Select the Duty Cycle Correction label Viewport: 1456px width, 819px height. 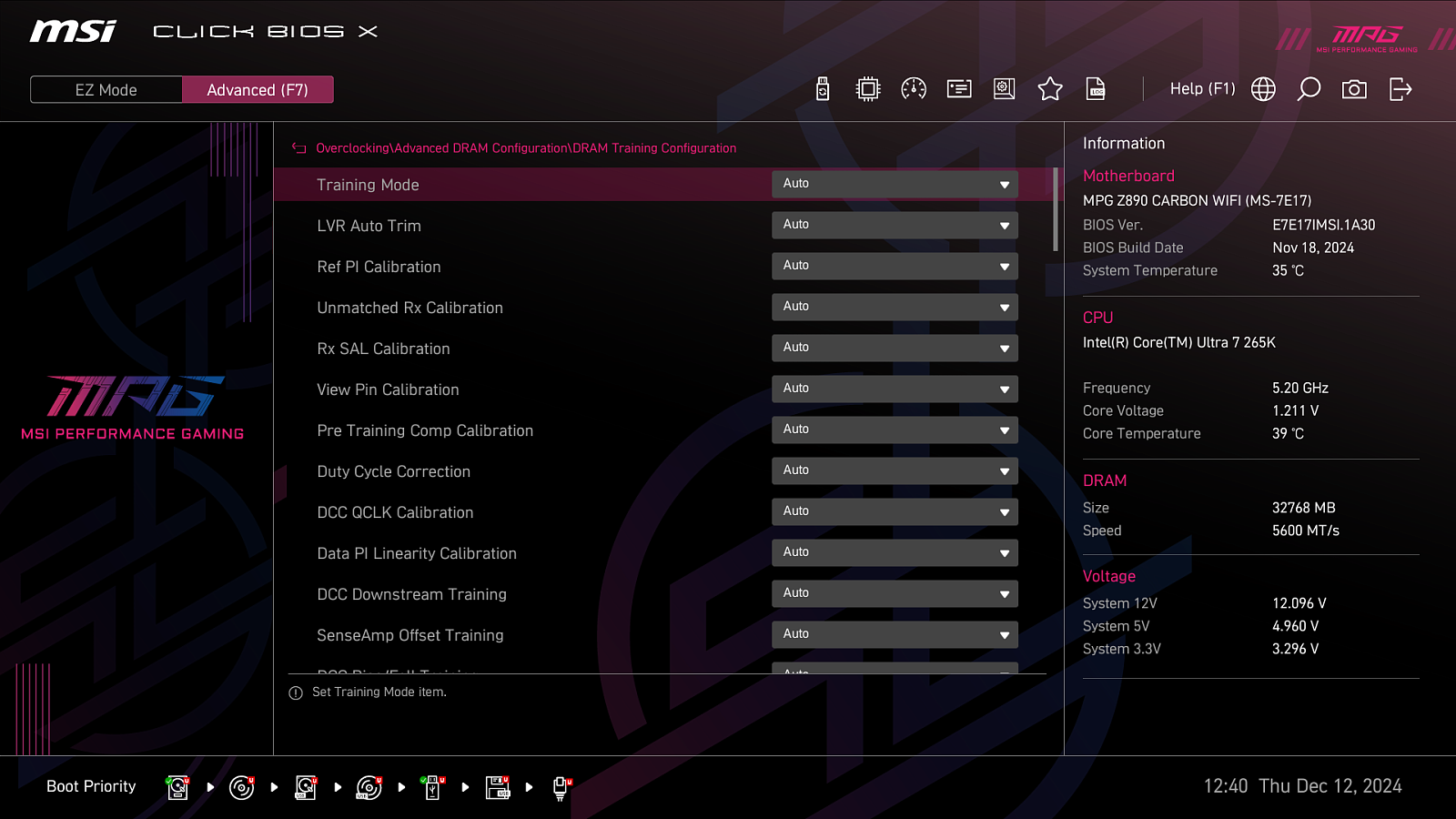coord(393,471)
